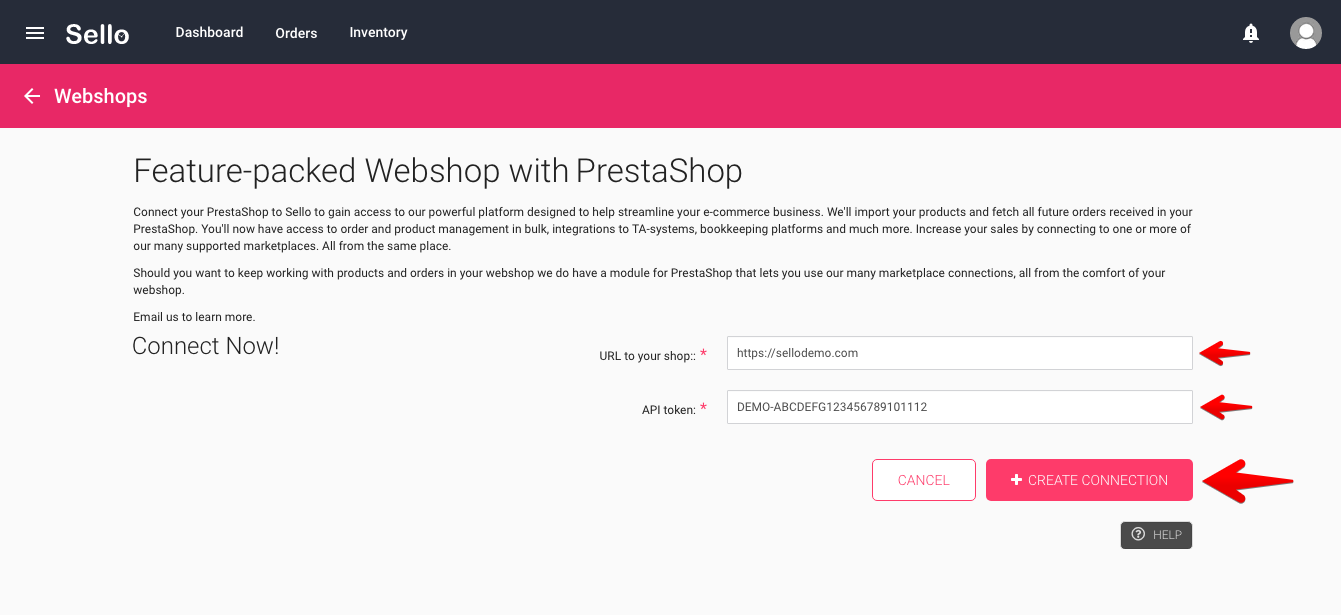Viewport: 1341px width, 615px height.
Task: Focus the URL to your shop field
Action: [x=960, y=353]
